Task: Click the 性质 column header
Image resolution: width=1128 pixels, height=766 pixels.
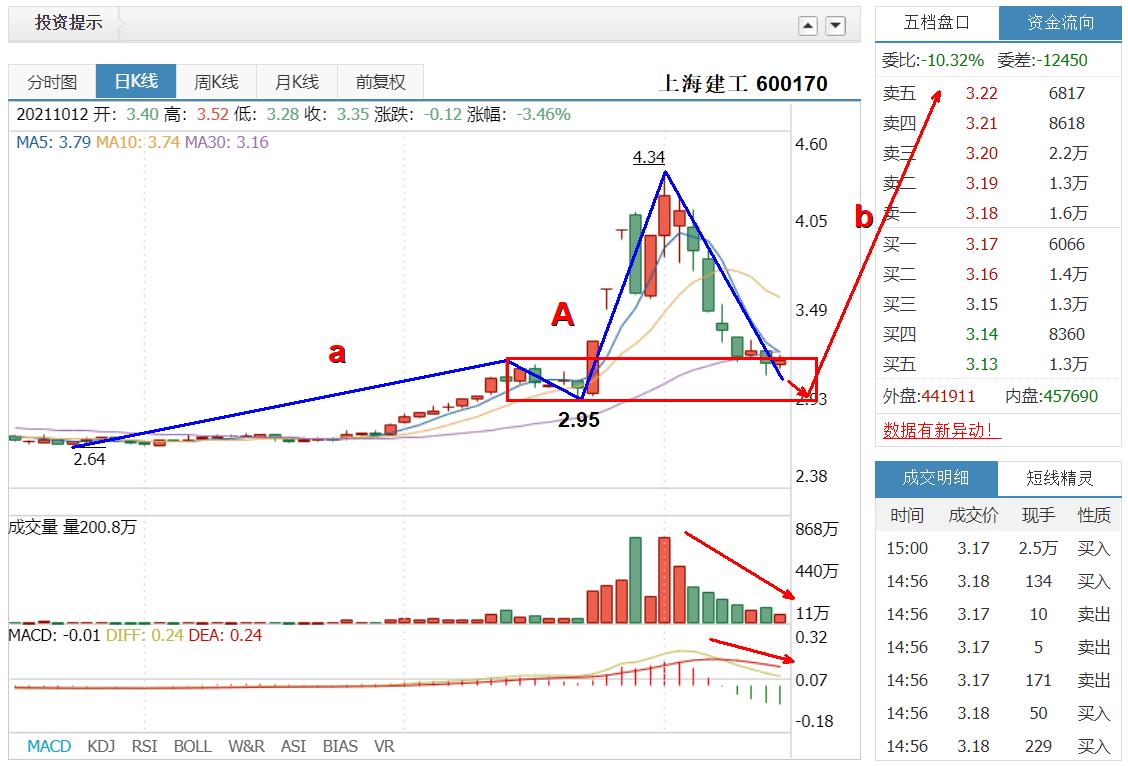Action: pyautogui.click(x=1093, y=515)
